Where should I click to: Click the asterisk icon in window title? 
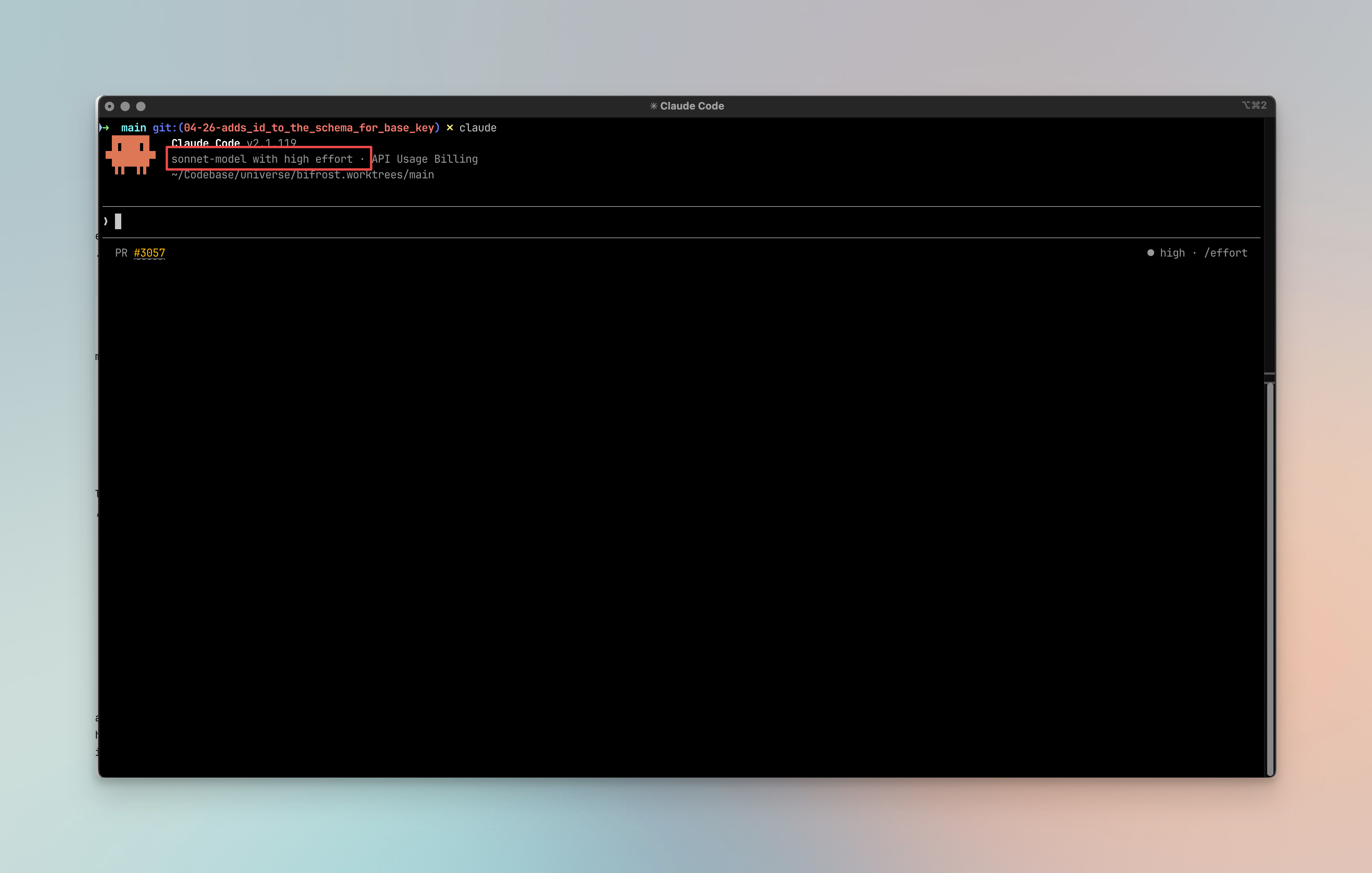654,106
